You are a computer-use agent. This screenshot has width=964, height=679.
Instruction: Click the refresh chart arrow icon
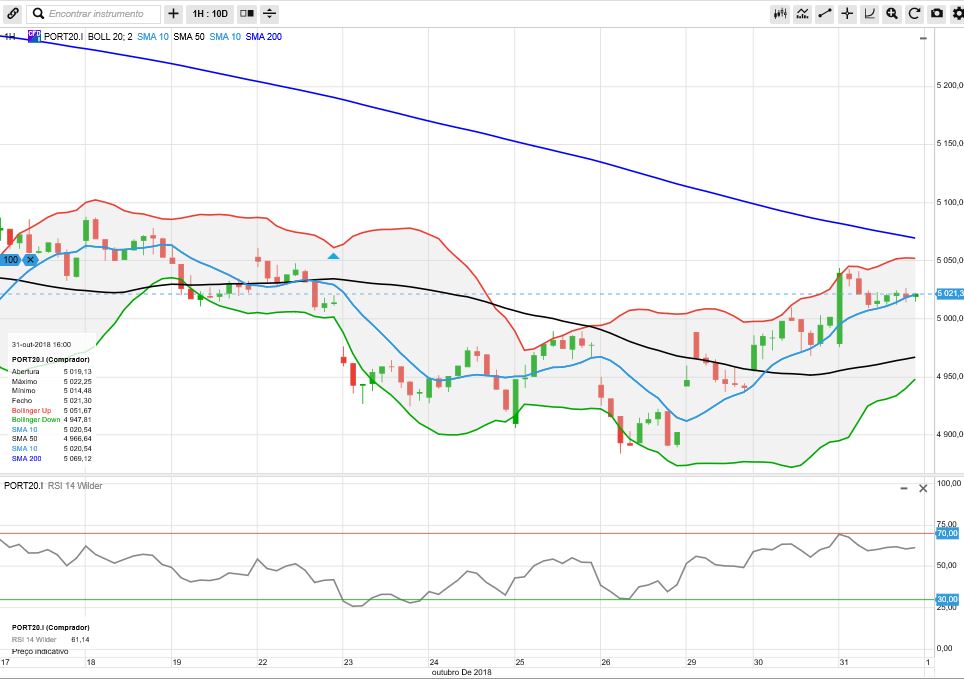pos(914,14)
